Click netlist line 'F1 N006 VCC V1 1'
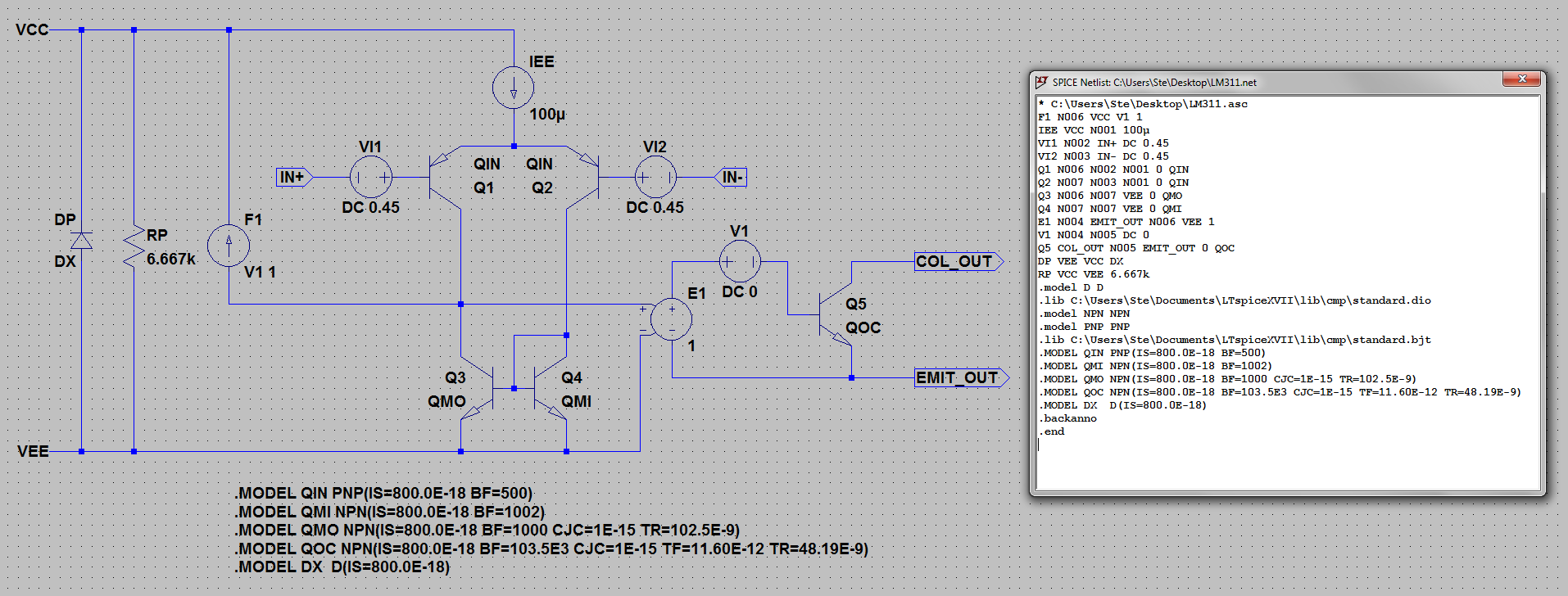This screenshot has width=1568, height=596. [x=1090, y=117]
